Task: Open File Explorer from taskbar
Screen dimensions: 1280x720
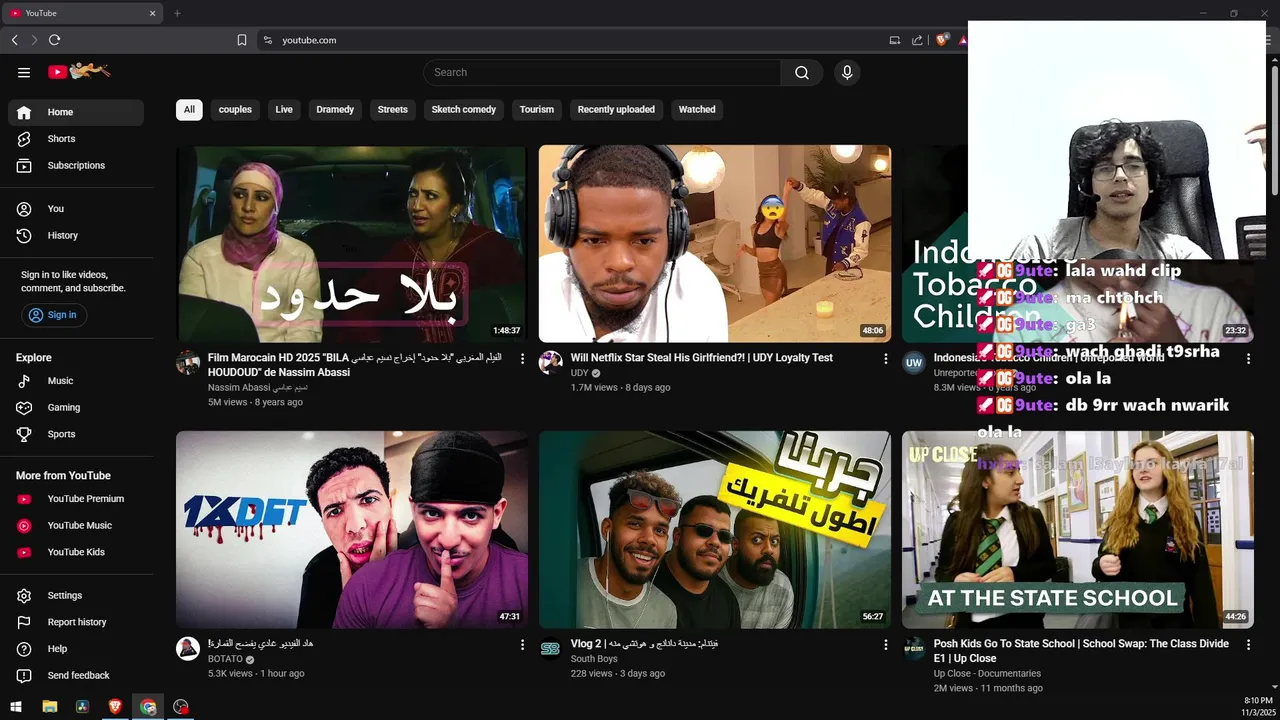Action: point(50,707)
